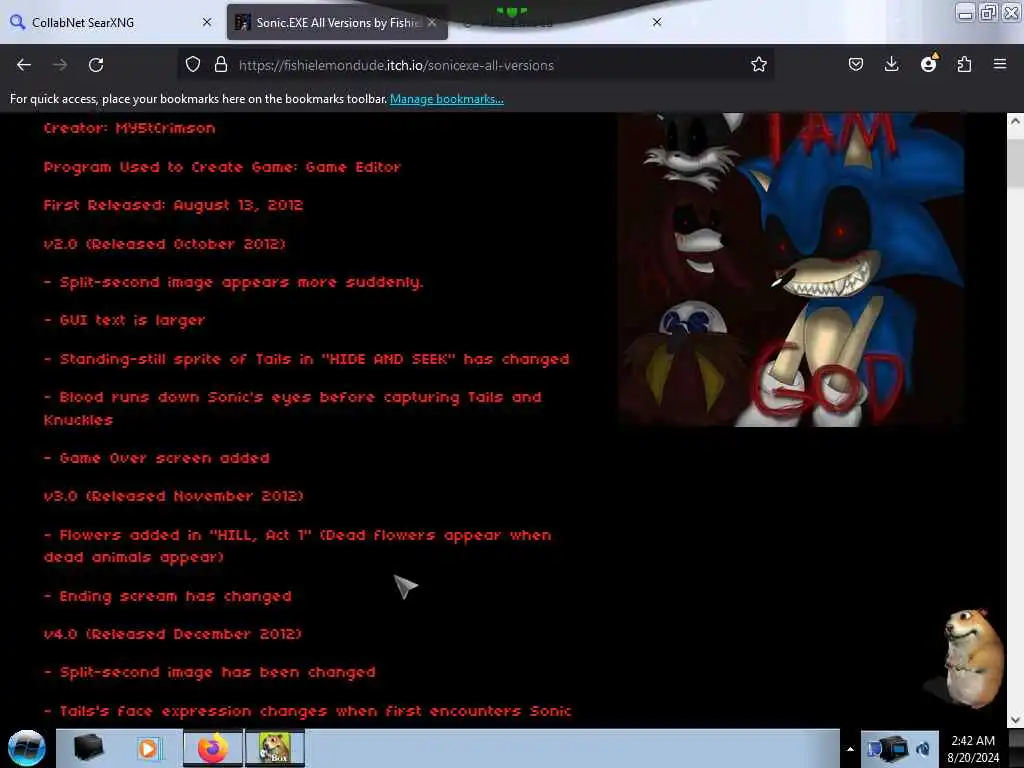This screenshot has height=768, width=1024.
Task: Open the Firefox application hamburger menu
Action: pos(1000,65)
